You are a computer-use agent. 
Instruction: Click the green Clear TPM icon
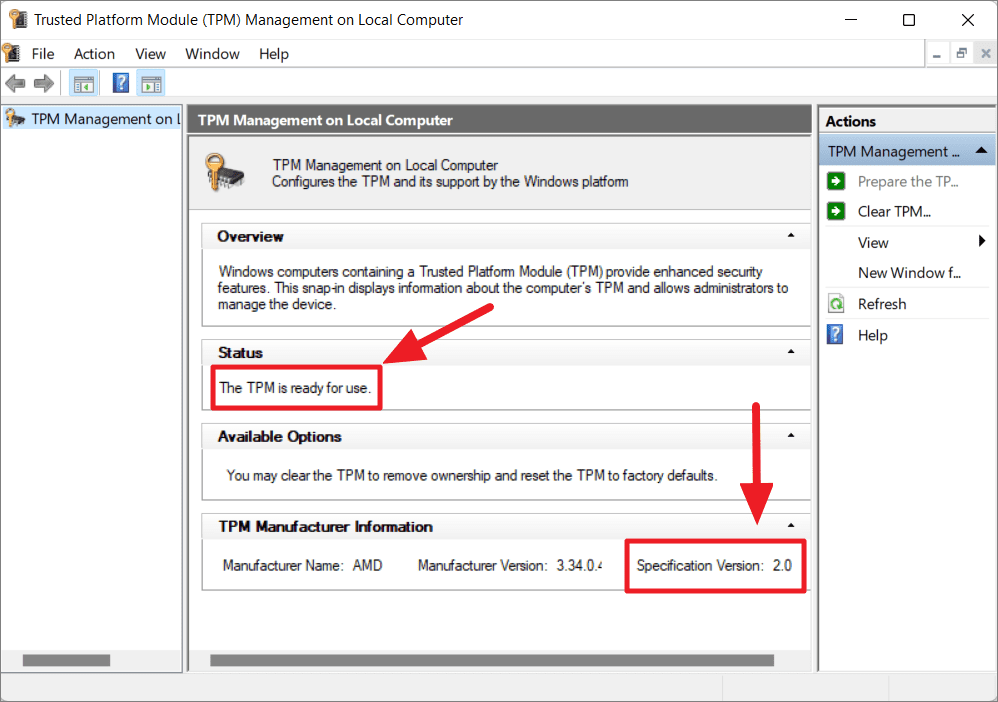[835, 211]
